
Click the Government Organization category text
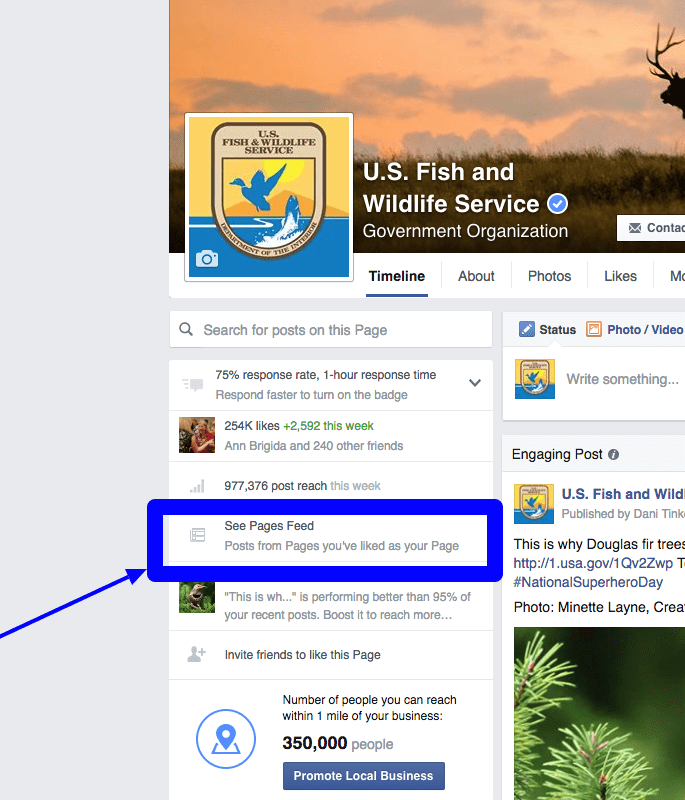[x=465, y=231]
